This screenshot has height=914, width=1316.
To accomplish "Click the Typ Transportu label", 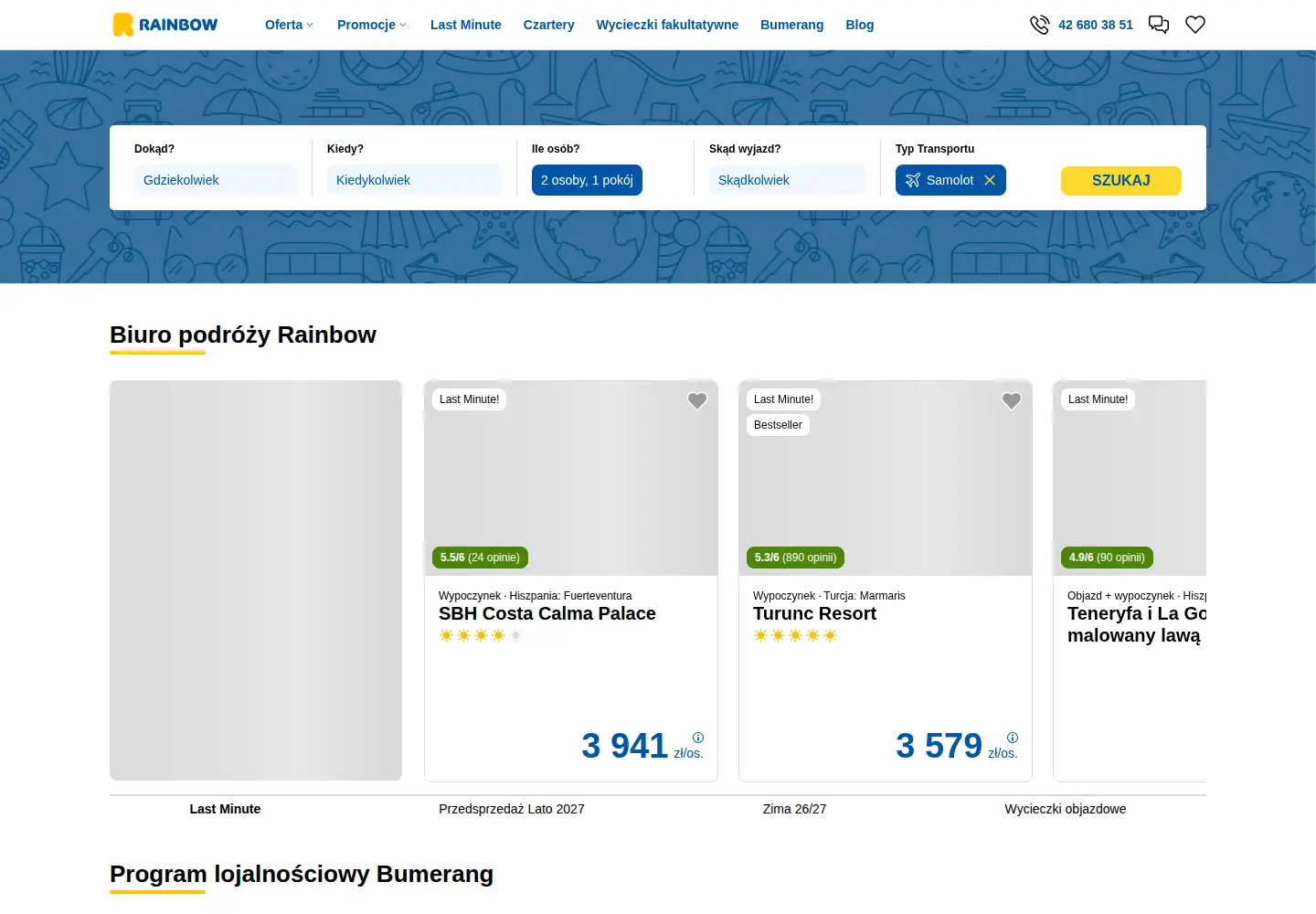I will [935, 149].
